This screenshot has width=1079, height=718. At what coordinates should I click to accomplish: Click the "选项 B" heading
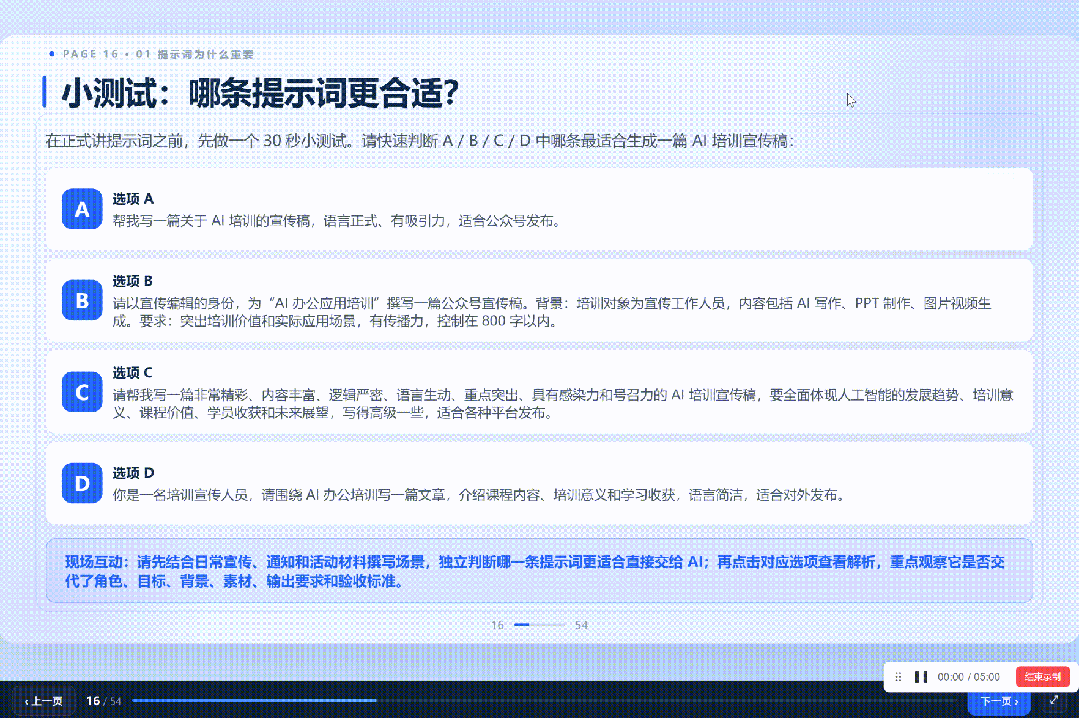click(133, 281)
